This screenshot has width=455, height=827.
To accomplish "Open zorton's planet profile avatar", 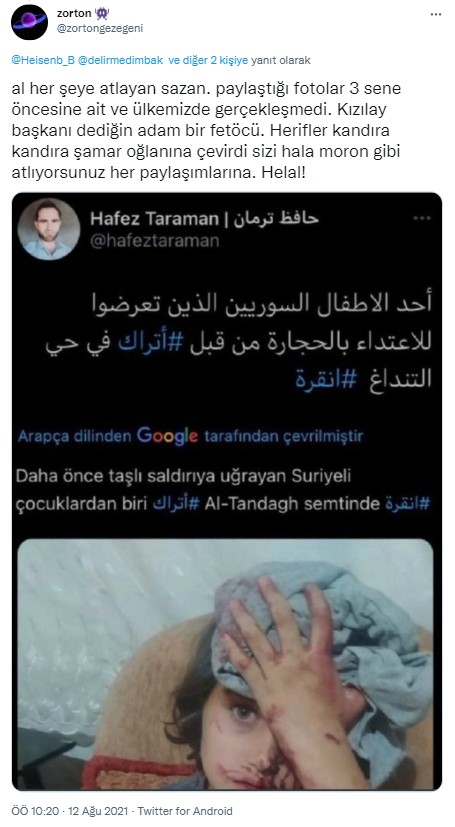I will coord(30,22).
